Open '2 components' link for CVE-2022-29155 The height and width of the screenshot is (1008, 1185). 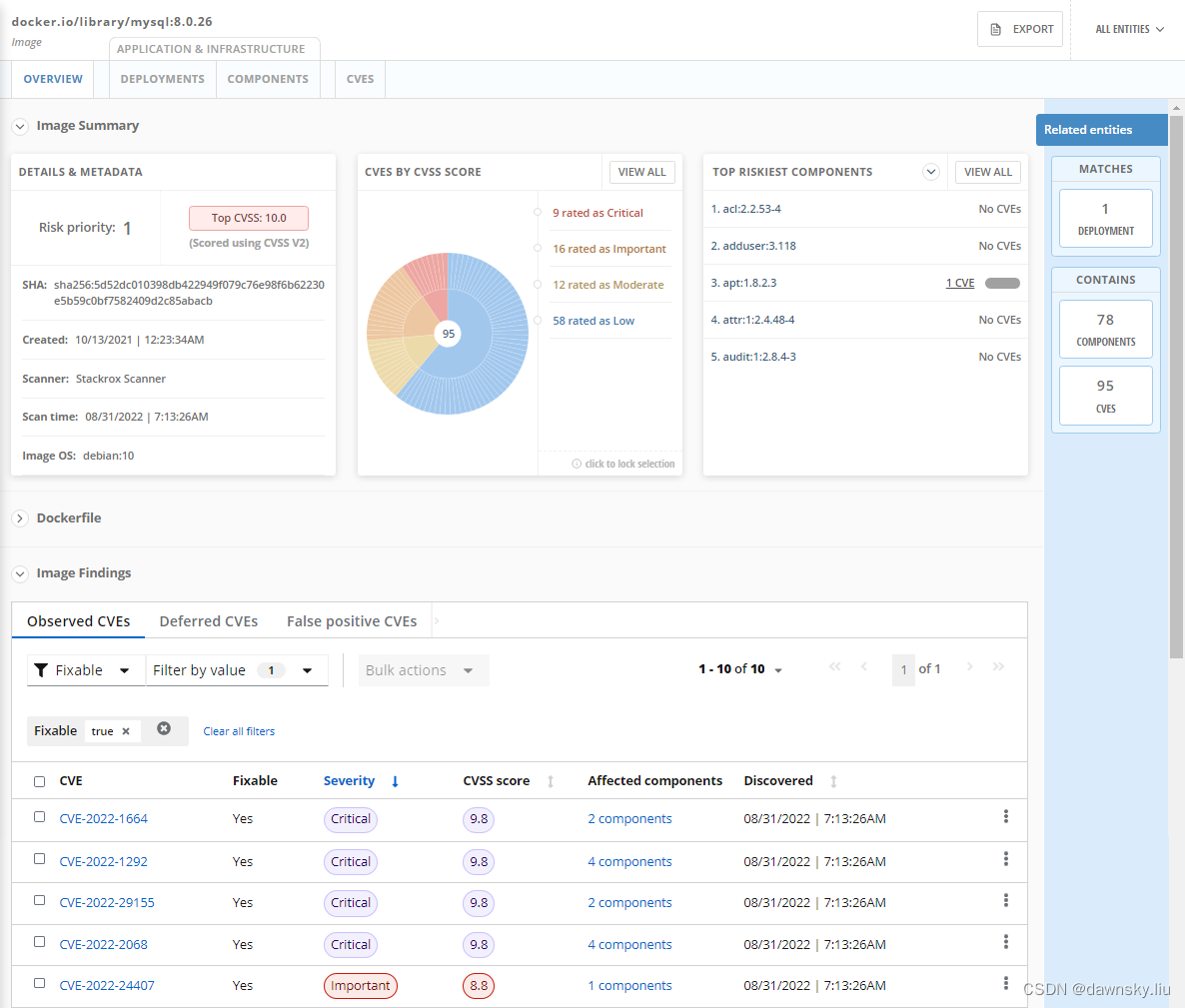629,903
